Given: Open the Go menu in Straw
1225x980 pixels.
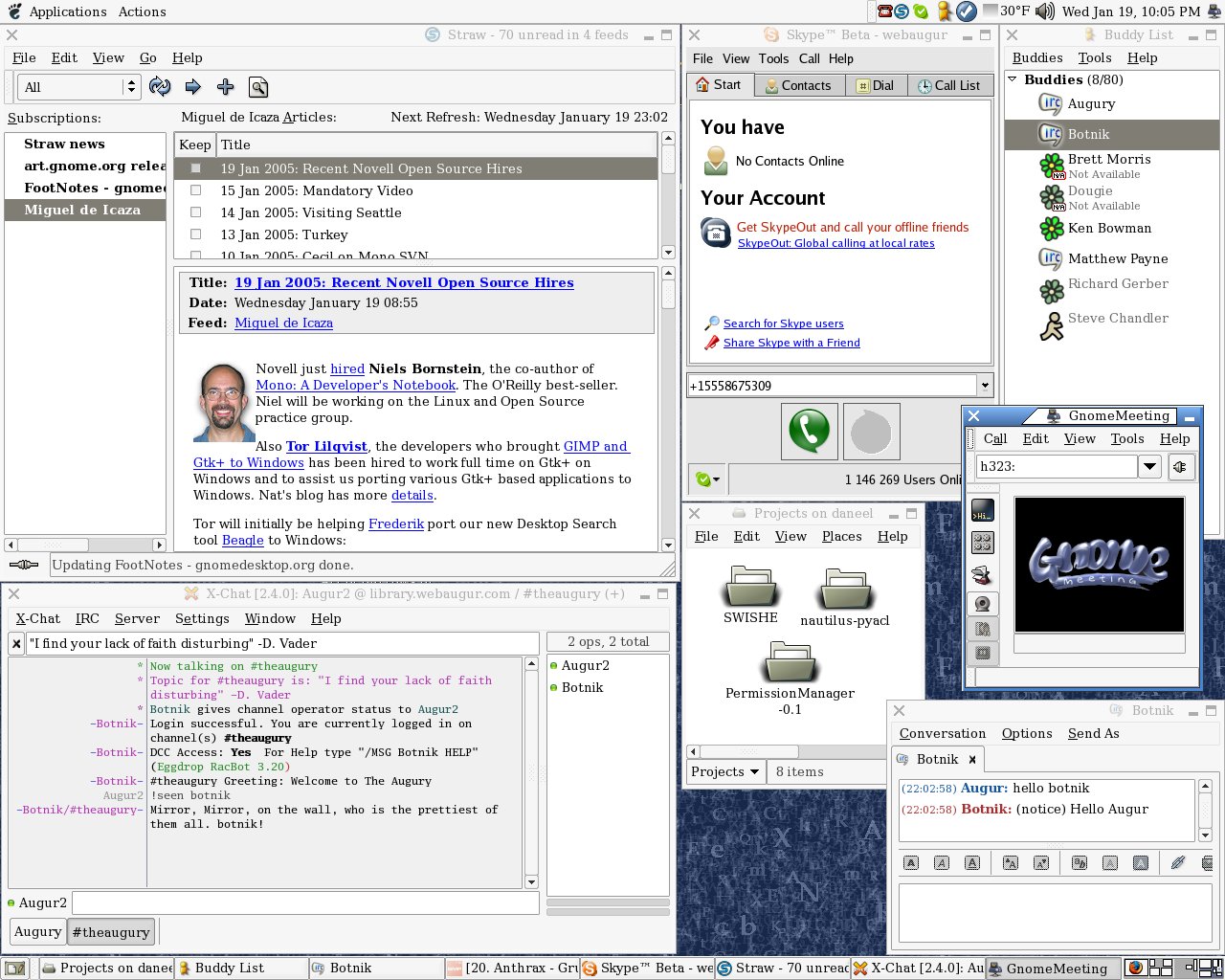Looking at the screenshot, I should point(148,57).
